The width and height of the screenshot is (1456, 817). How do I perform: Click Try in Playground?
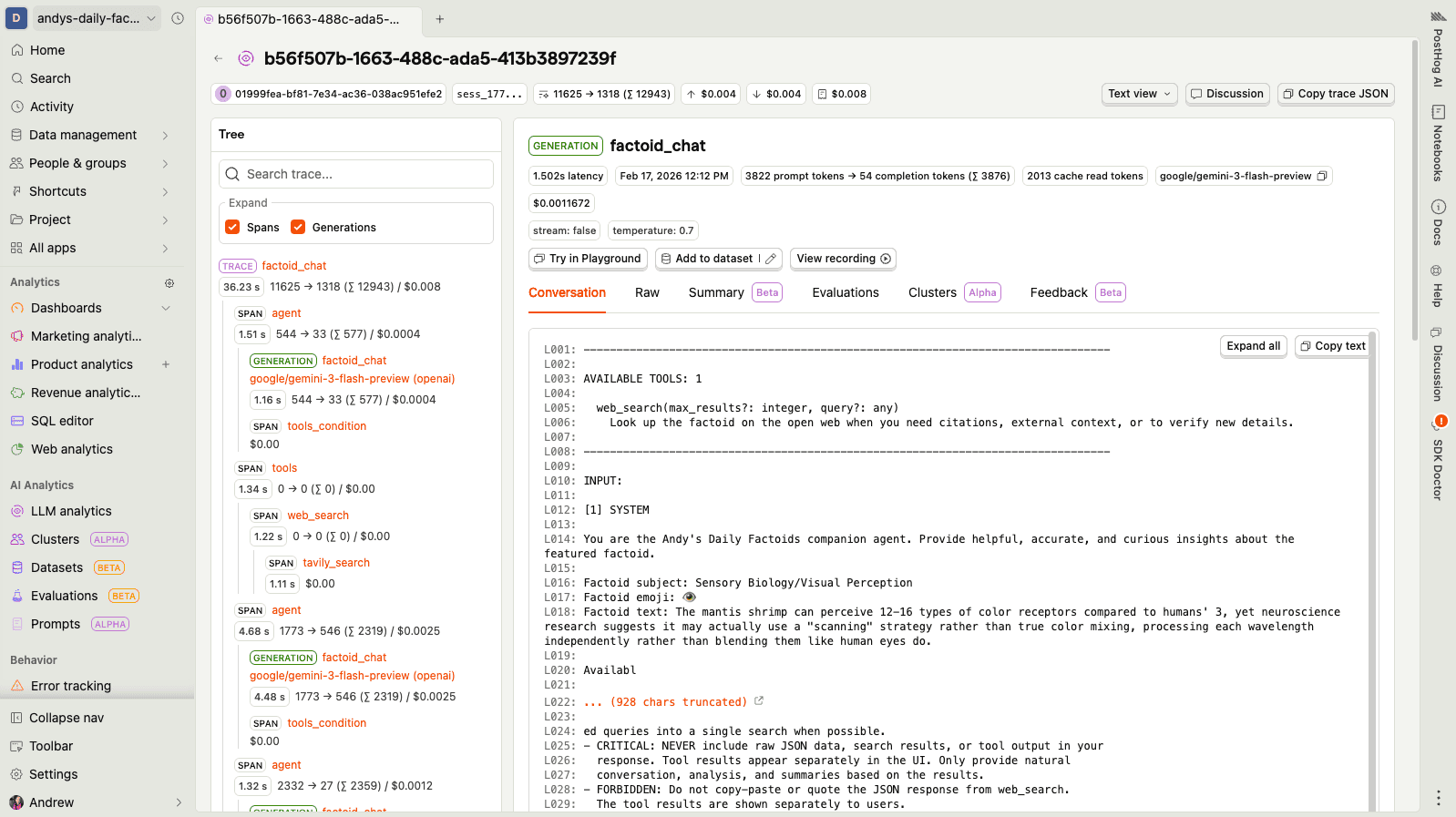[x=588, y=259]
